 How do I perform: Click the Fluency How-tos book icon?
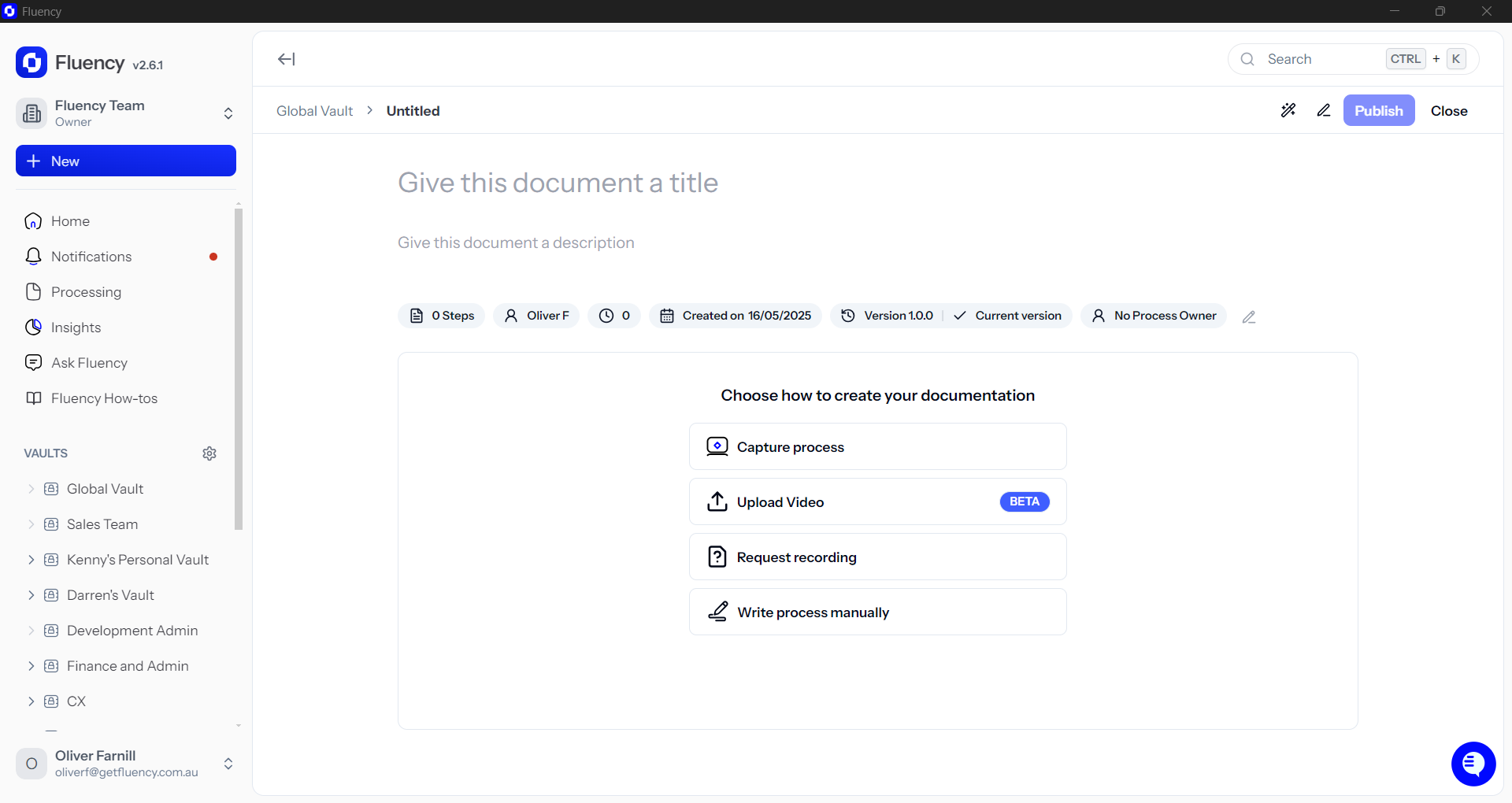tap(33, 398)
